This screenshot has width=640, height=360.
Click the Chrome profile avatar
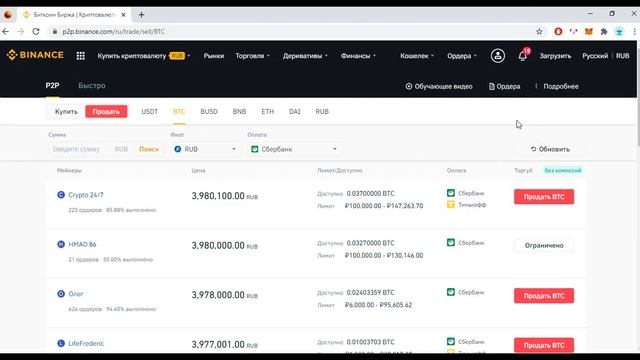(619, 31)
